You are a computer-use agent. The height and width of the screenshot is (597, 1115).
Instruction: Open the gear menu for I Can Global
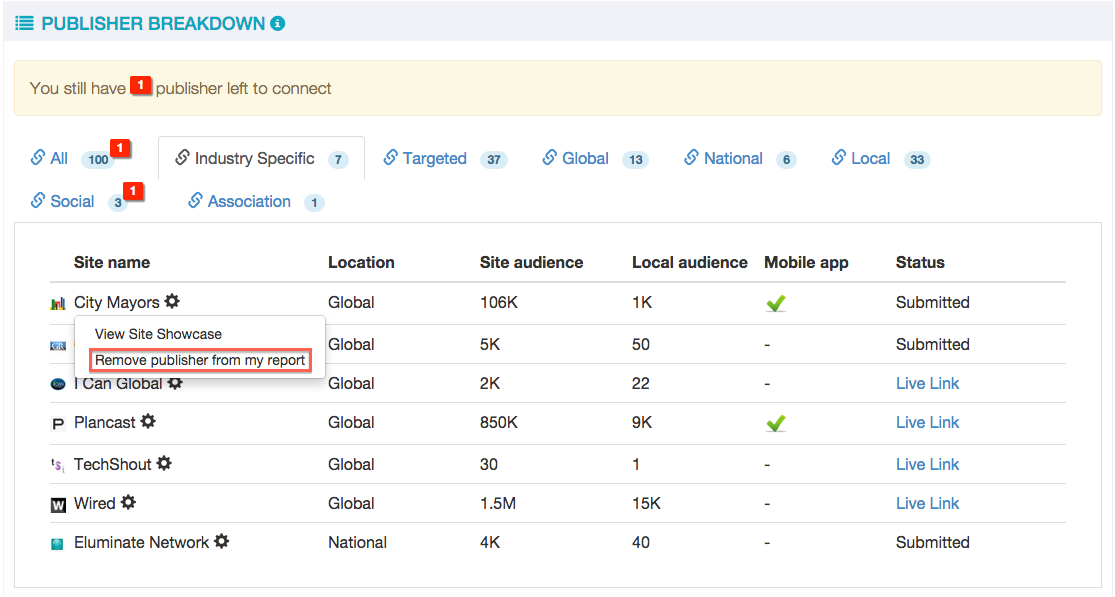point(175,383)
